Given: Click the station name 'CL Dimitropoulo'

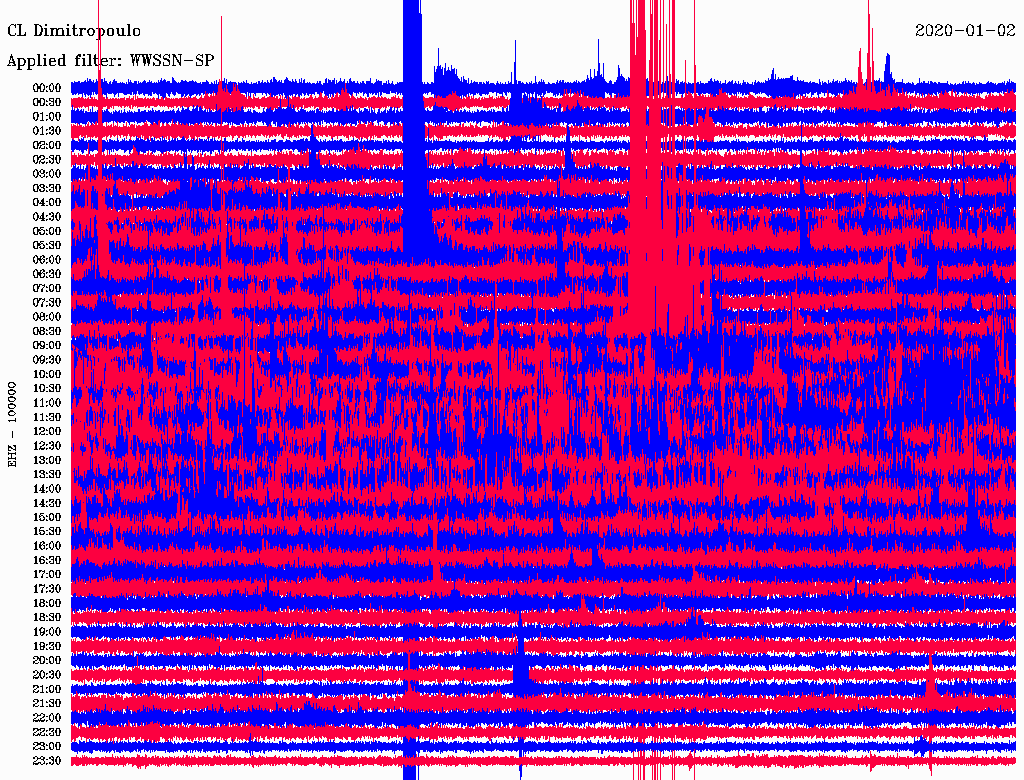Looking at the screenshot, I should pyautogui.click(x=74, y=31).
